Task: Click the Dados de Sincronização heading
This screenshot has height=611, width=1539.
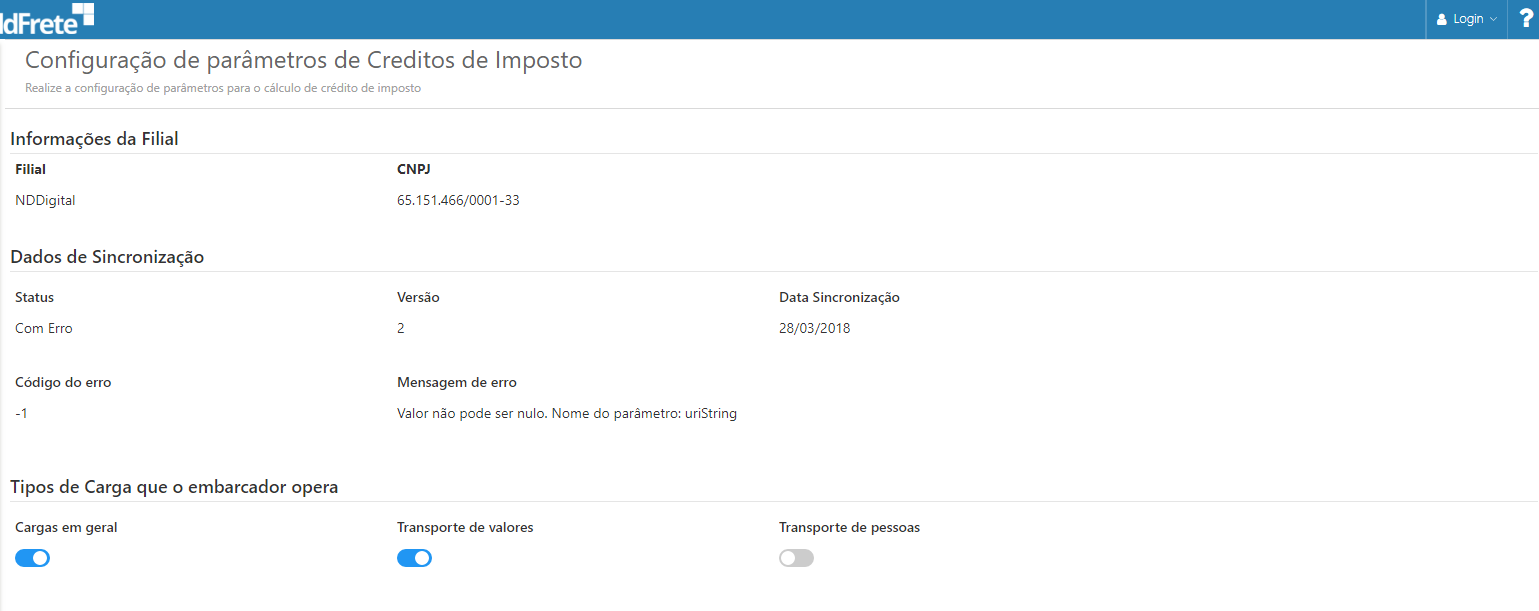Action: pos(107,257)
